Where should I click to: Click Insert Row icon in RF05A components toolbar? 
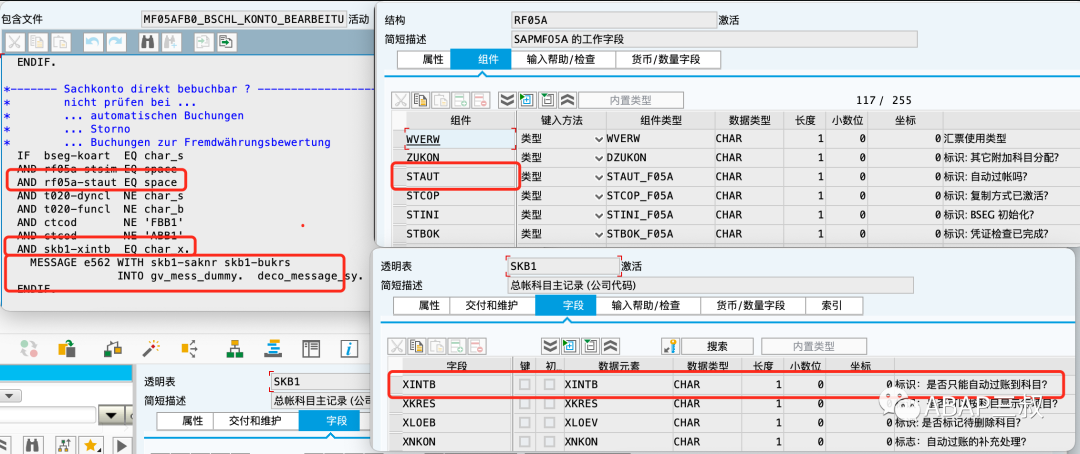pos(460,100)
